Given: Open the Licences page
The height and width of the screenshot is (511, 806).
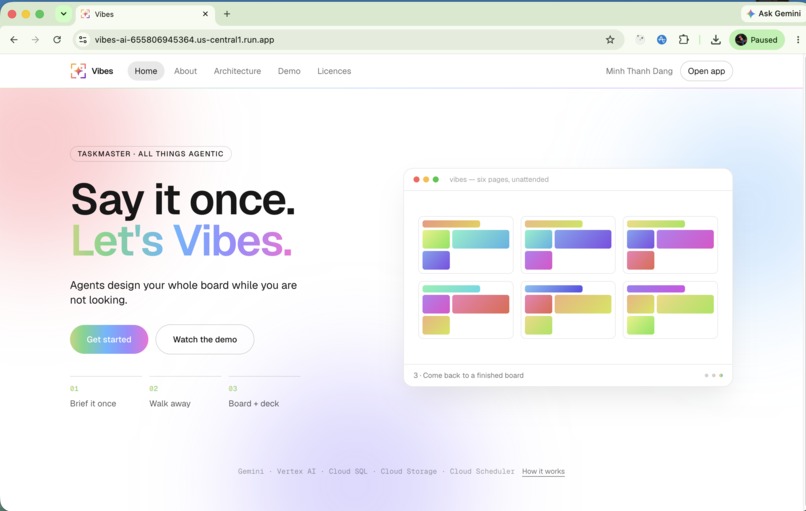Looking at the screenshot, I should point(334,71).
